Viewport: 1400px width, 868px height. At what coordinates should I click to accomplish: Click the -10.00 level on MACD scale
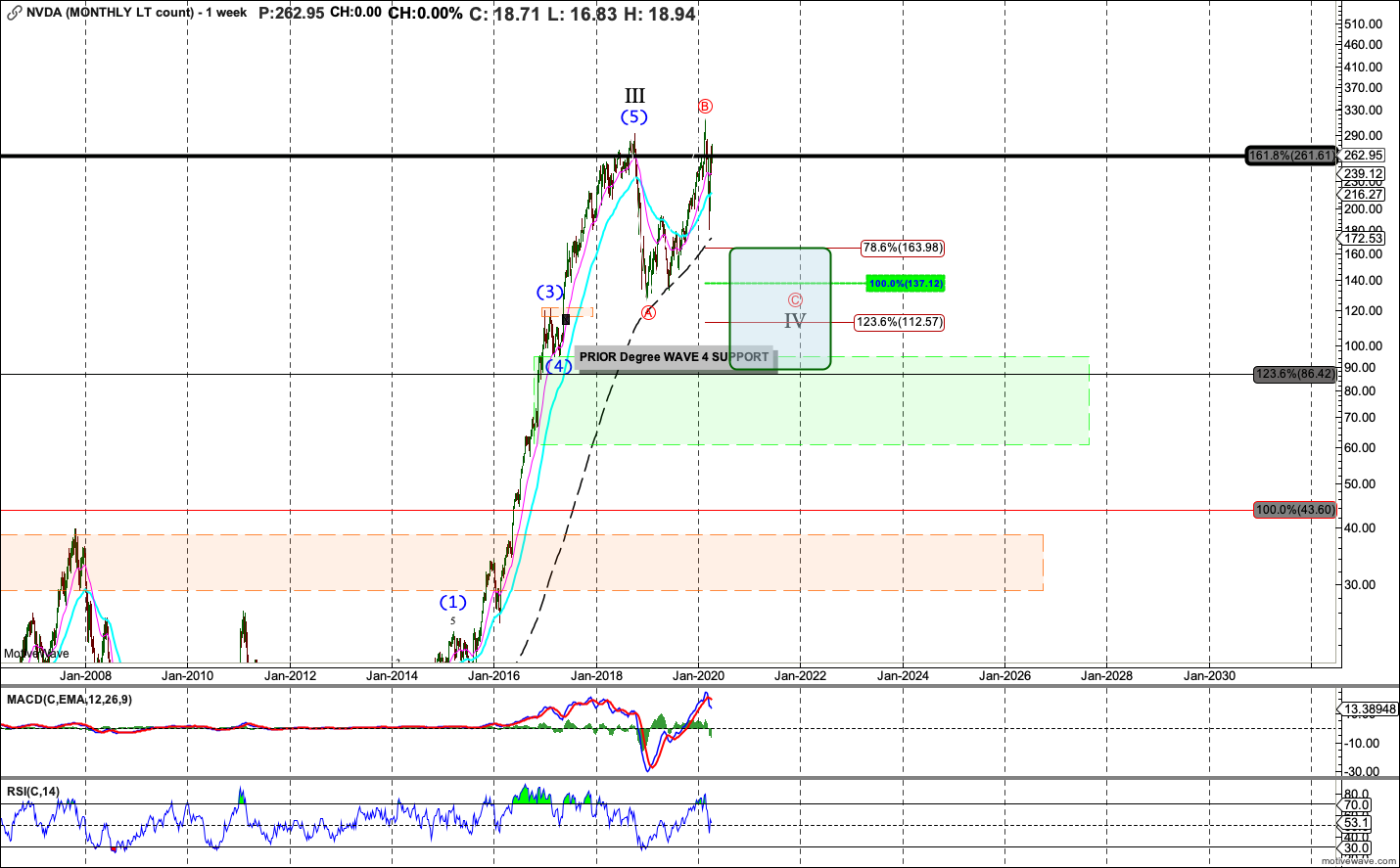pyautogui.click(x=1361, y=743)
